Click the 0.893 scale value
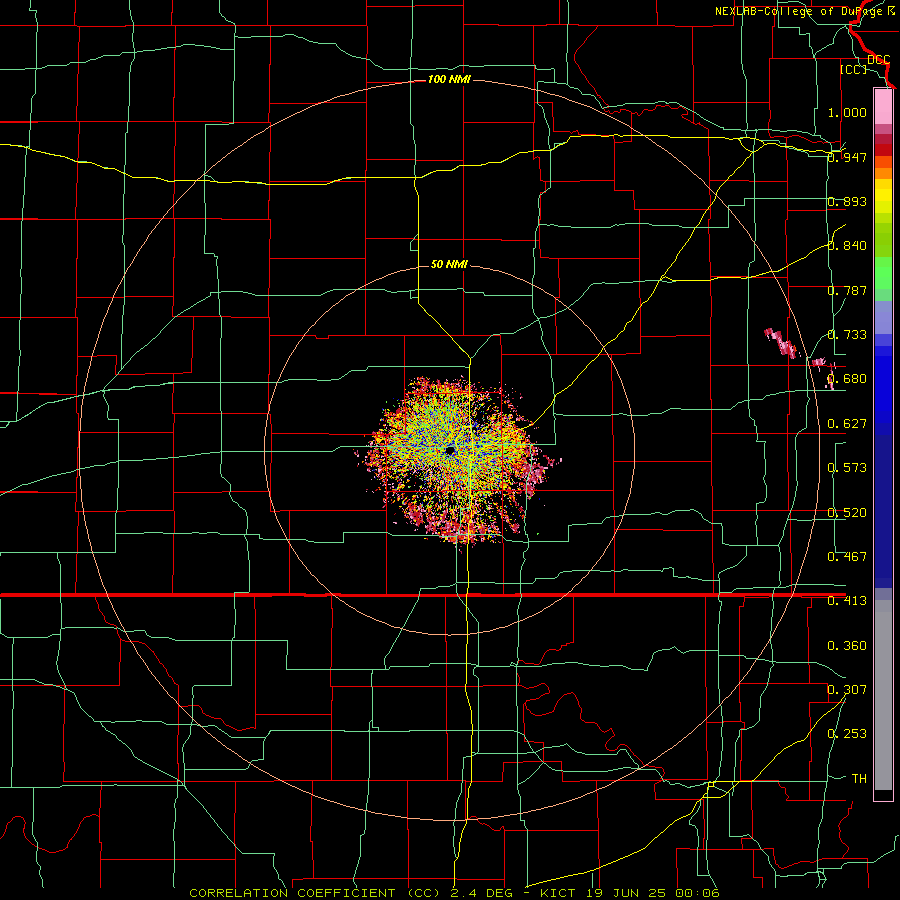The image size is (900, 900). tap(847, 201)
